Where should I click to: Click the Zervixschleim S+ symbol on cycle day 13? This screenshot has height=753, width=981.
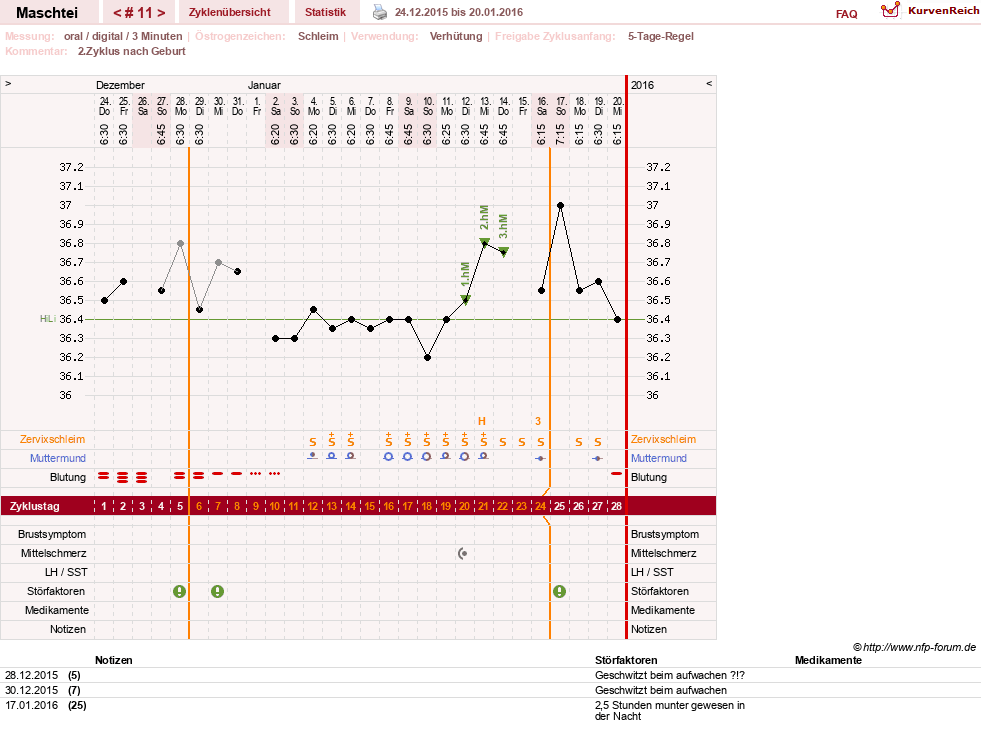[x=332, y=439]
